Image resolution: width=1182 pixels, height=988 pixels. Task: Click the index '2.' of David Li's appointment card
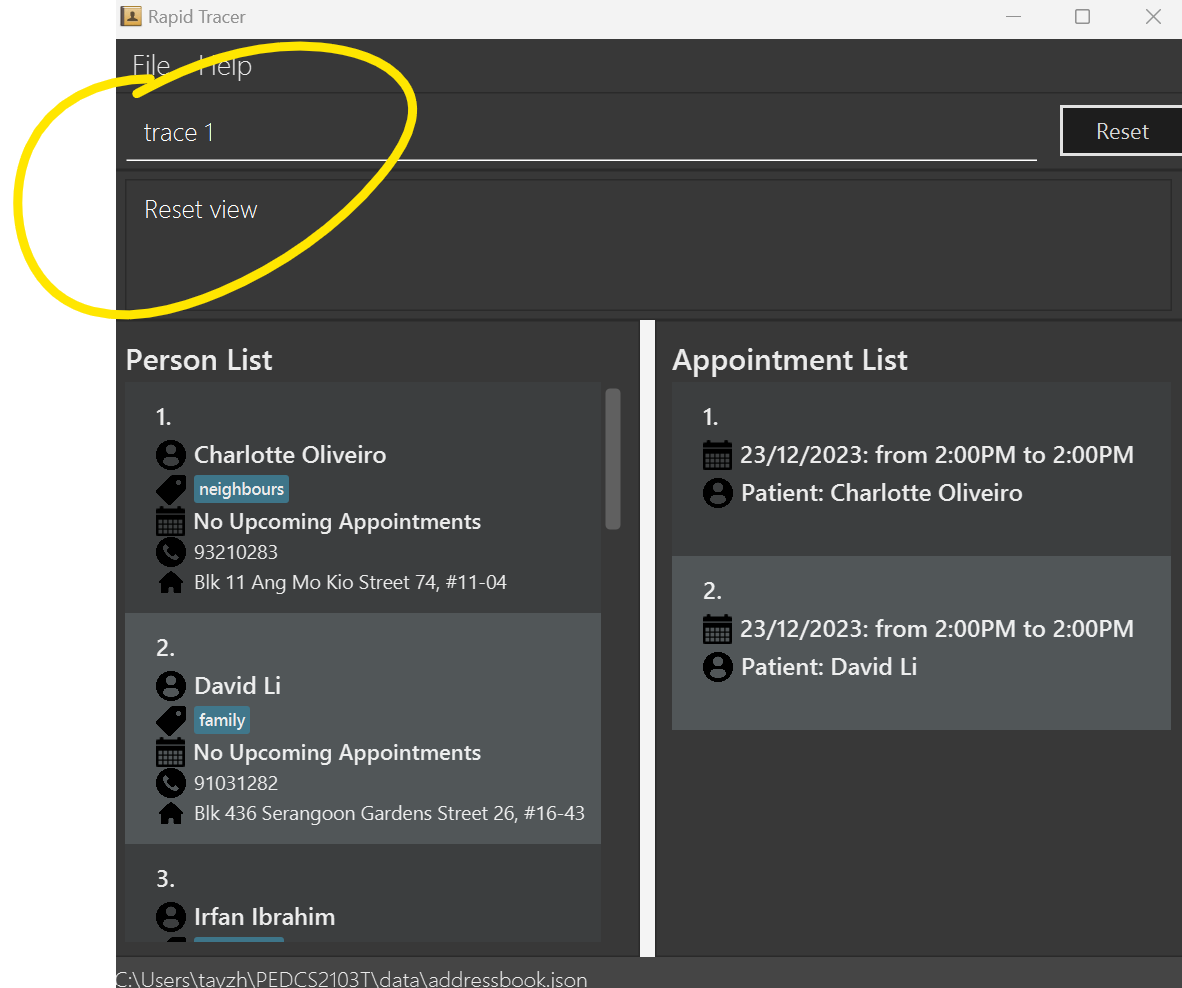712,591
